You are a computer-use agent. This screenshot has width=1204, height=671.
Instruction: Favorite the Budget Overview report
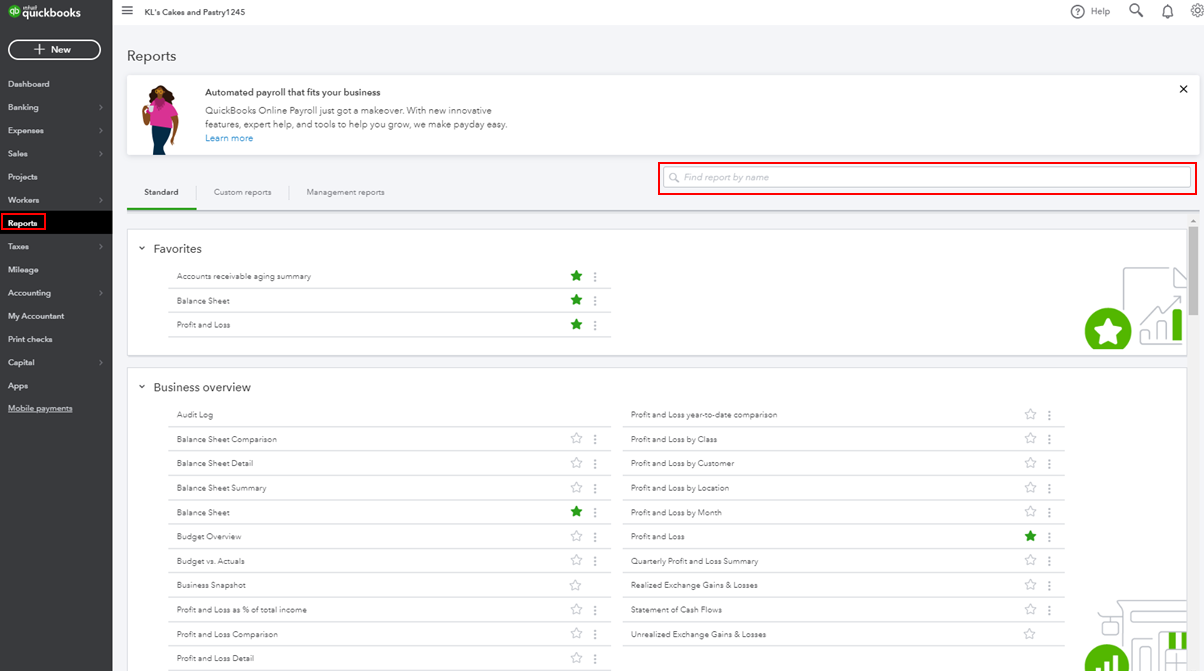point(576,536)
